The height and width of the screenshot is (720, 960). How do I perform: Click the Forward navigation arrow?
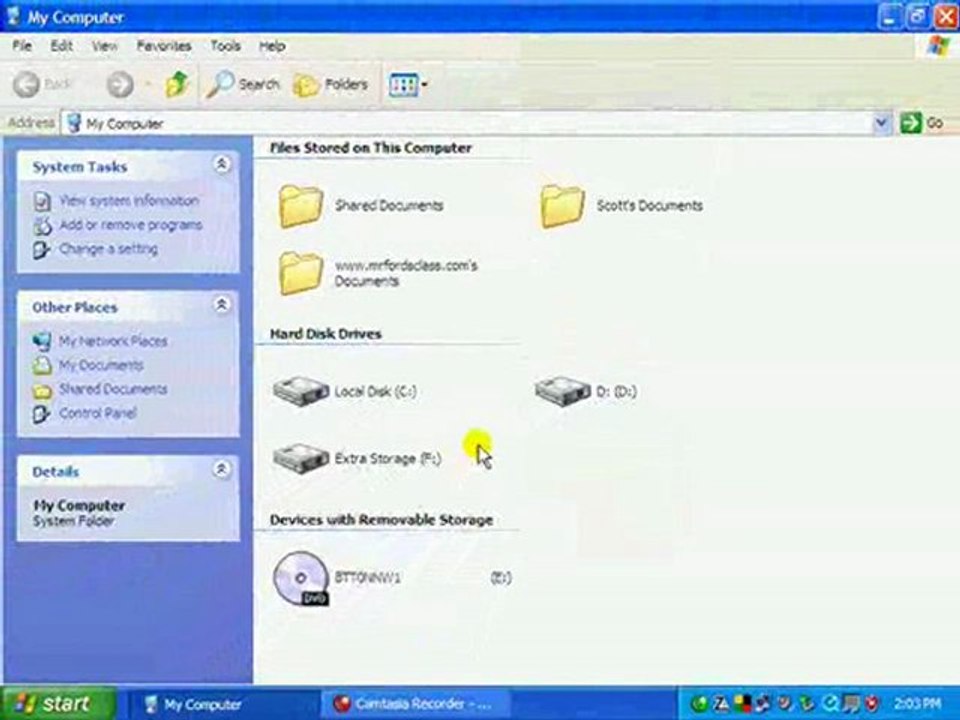120,84
